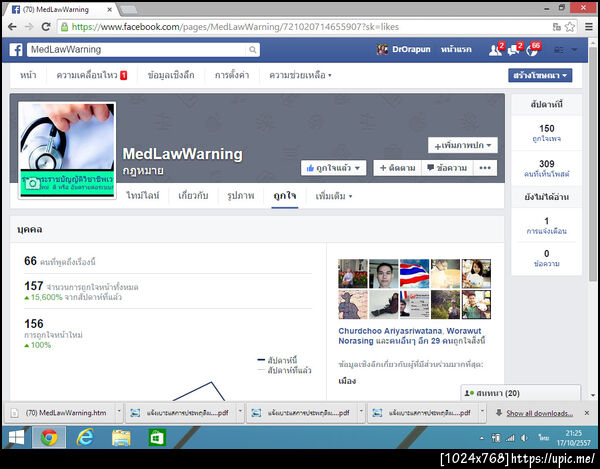Click the search magnifier icon
The width and height of the screenshot is (600, 469).
pos(253,50)
